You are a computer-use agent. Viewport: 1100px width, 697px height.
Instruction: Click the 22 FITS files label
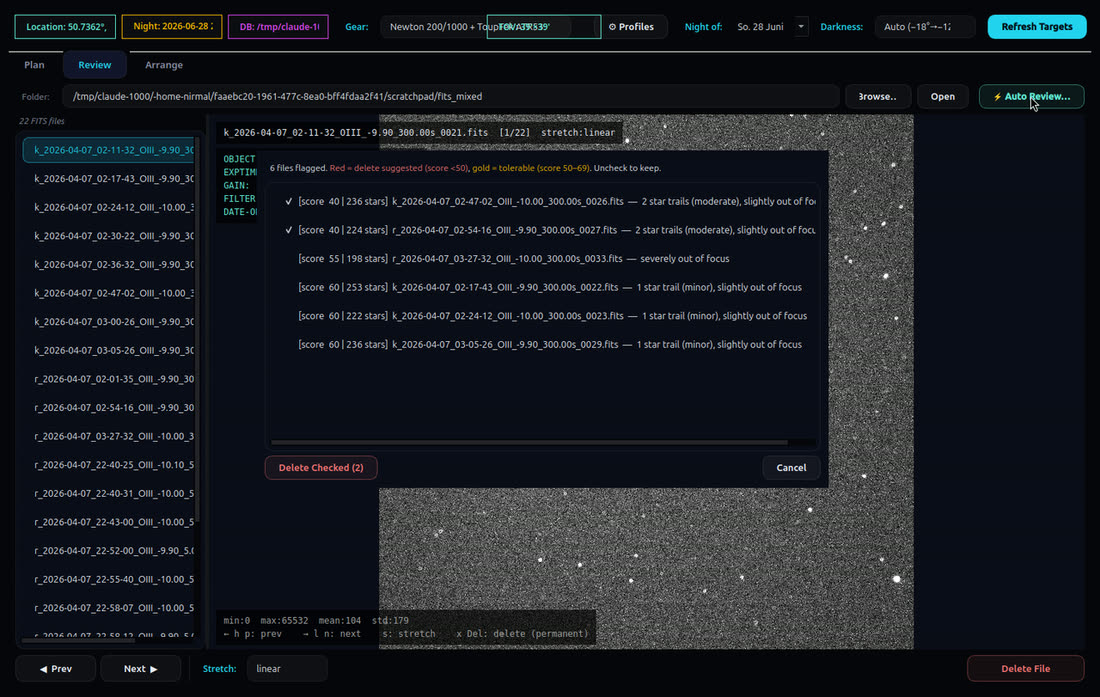(42, 121)
